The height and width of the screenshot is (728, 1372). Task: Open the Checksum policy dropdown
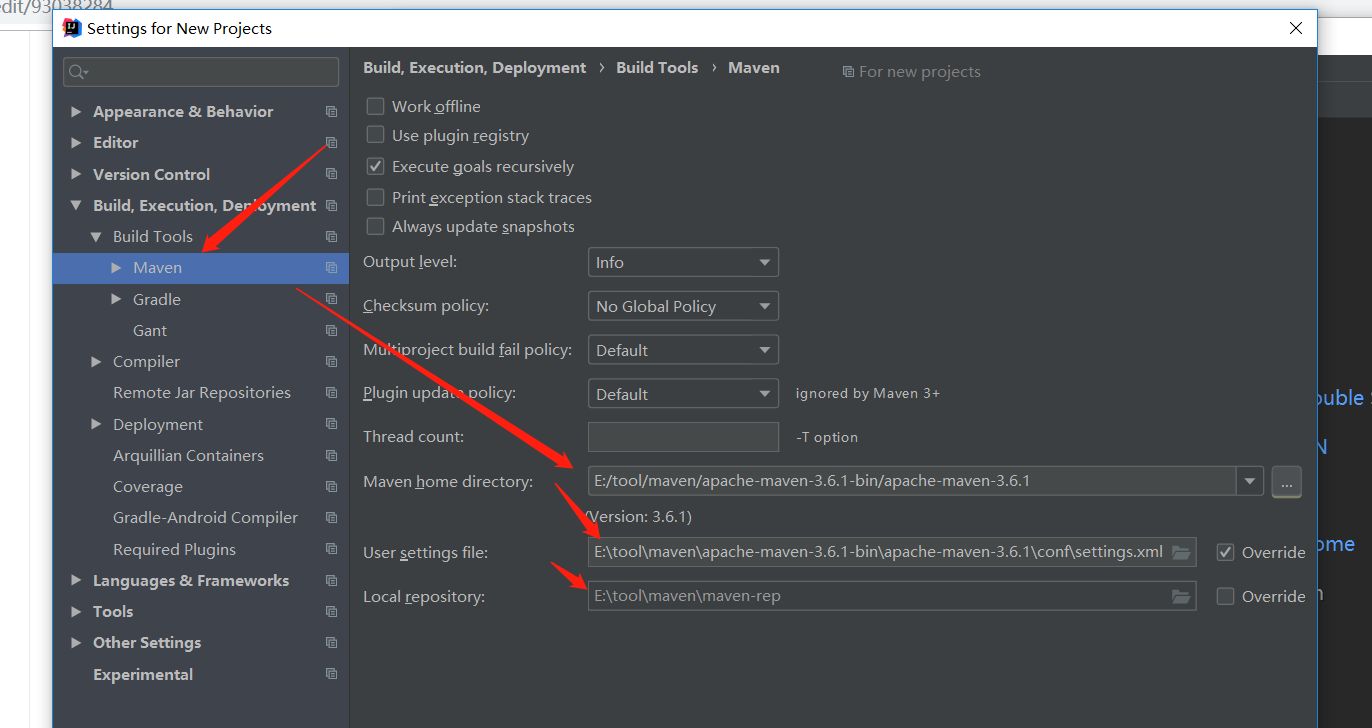[x=683, y=306]
